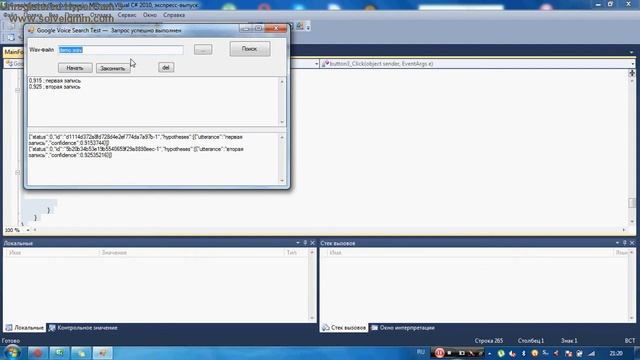Image resolution: width=640 pixels, height=360 pixels.
Task: Click the Закончить button
Action: tap(113, 68)
